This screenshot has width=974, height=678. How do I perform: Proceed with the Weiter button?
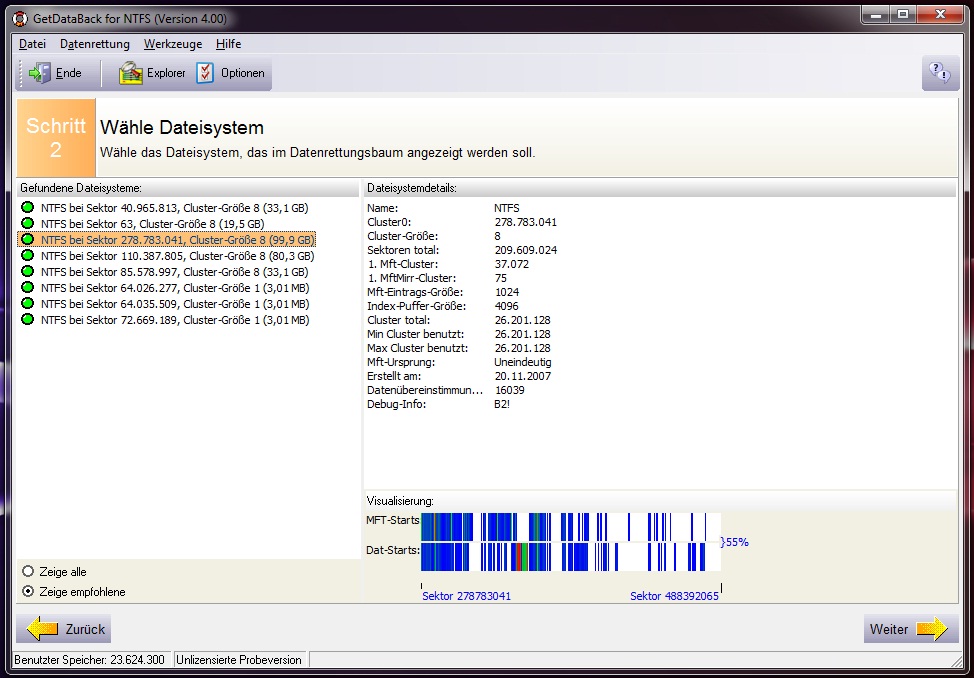(x=911, y=629)
